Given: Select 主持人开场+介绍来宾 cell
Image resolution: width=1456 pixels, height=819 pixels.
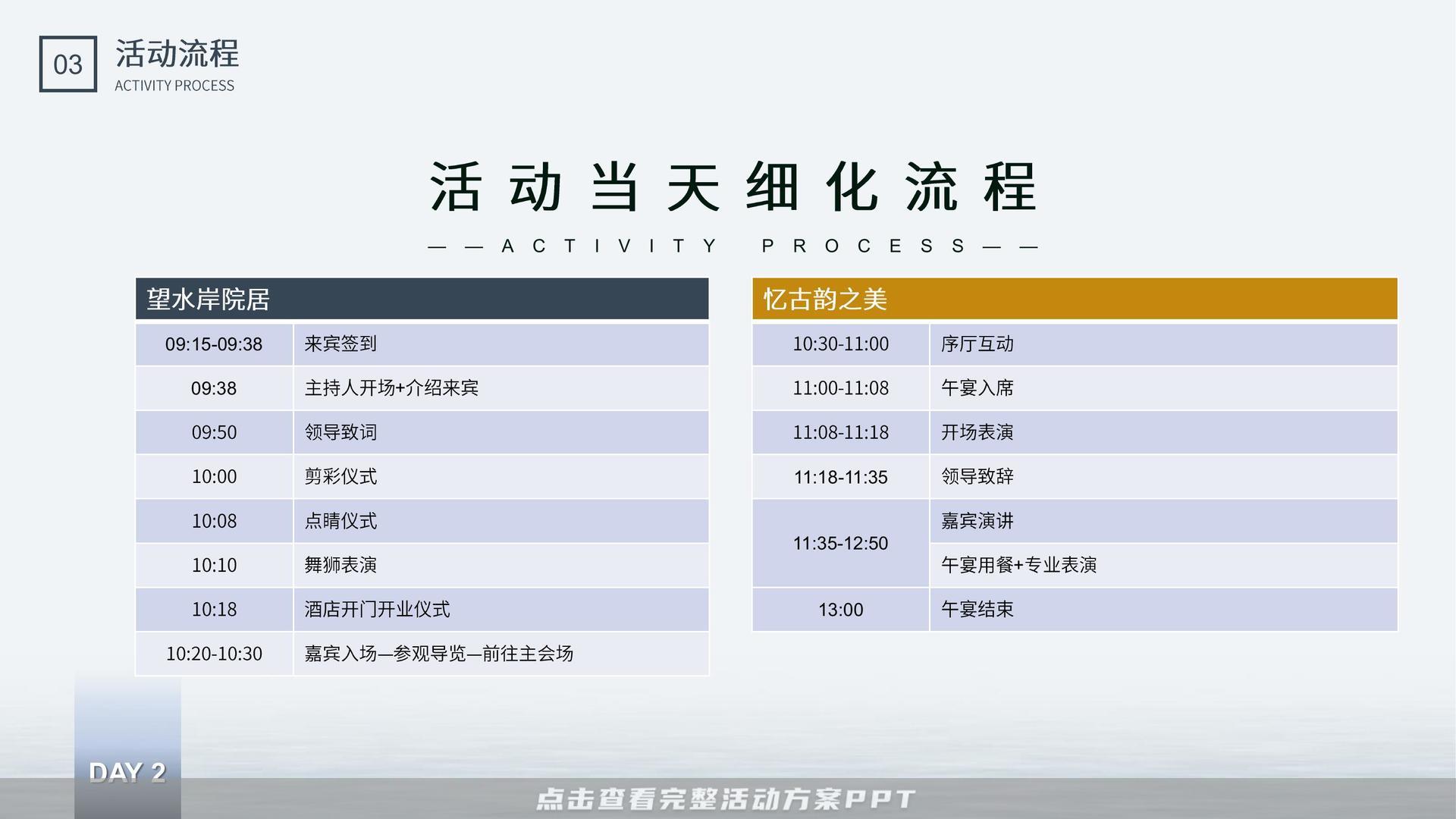Looking at the screenshot, I should tap(500, 388).
